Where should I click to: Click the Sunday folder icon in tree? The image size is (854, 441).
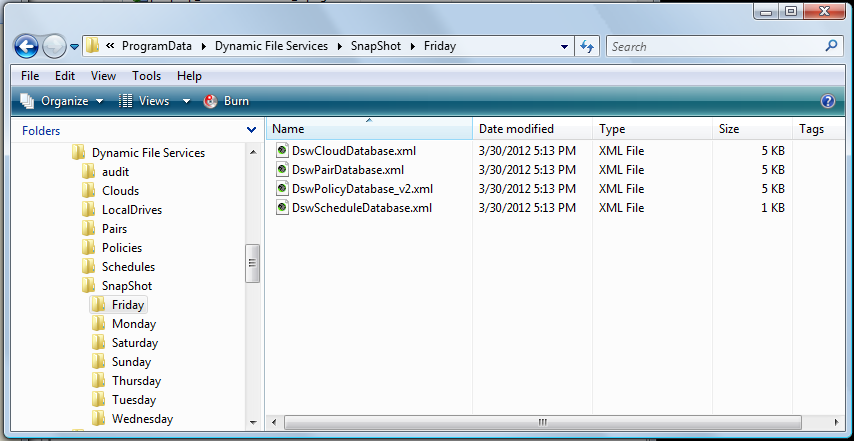[x=98, y=362]
